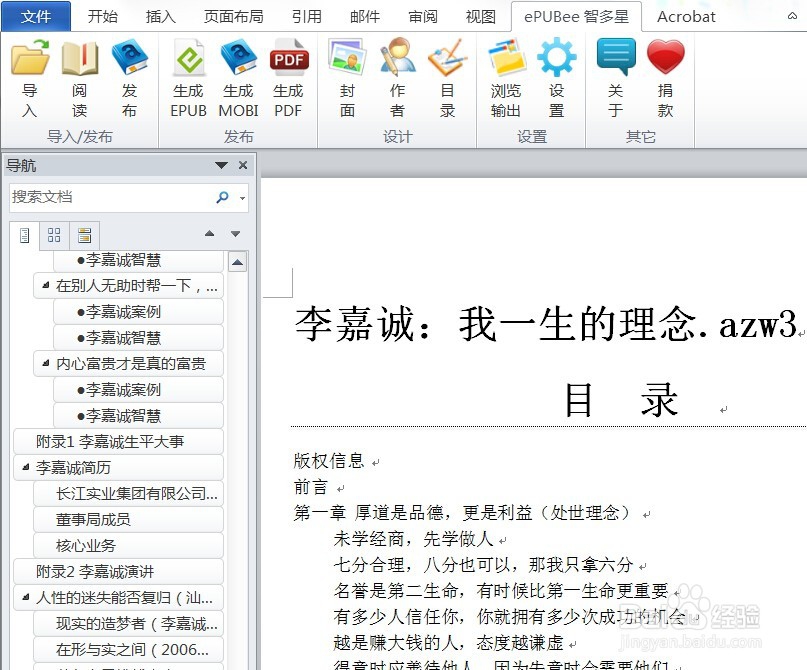Open the 导航 pane options dropdown
807x670 pixels.
click(x=221, y=165)
